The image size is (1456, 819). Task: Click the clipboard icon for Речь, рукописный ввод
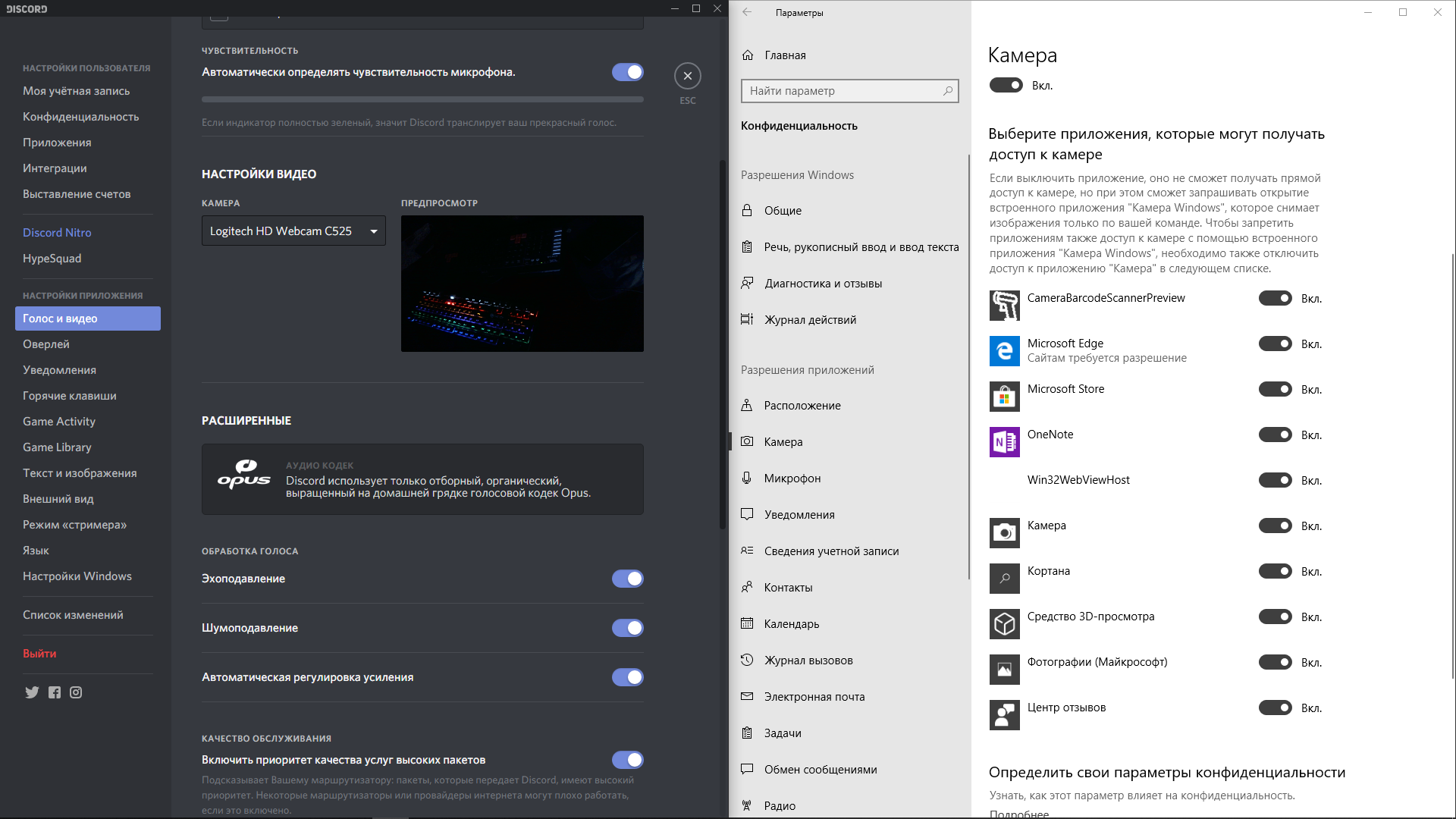747,246
